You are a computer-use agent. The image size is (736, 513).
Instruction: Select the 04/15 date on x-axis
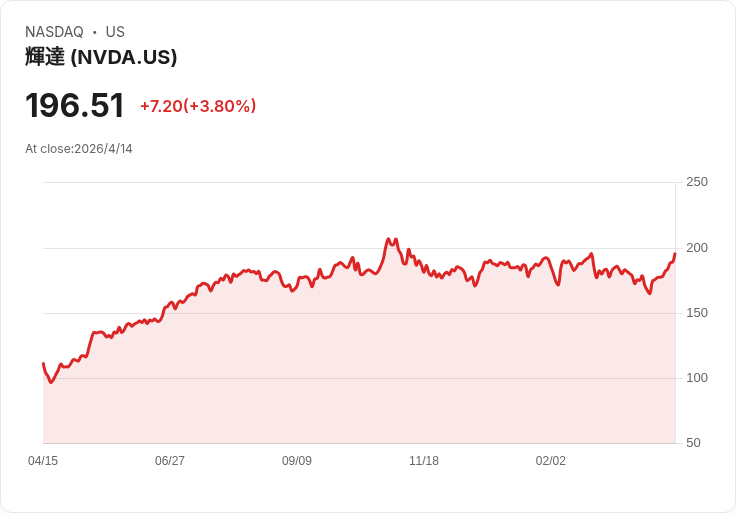tap(43, 461)
